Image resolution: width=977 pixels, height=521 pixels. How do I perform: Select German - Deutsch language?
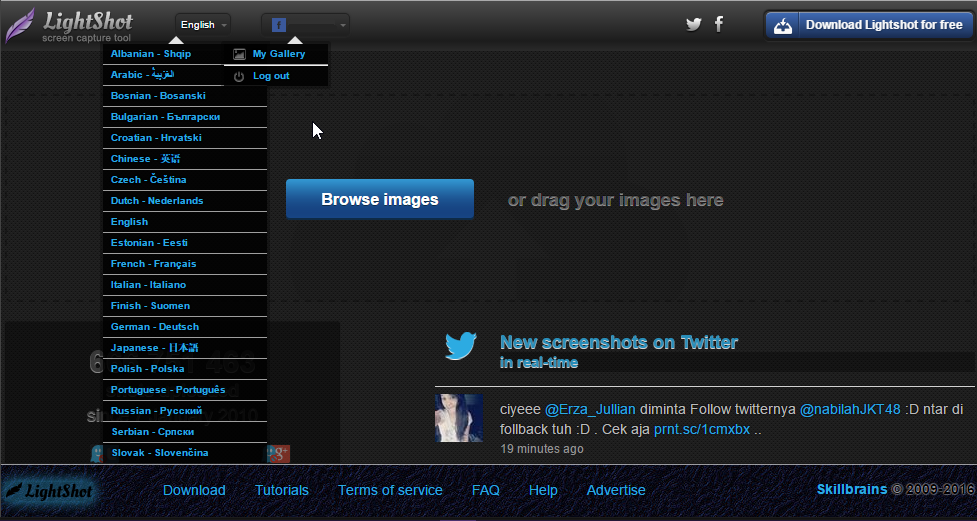click(x=185, y=327)
